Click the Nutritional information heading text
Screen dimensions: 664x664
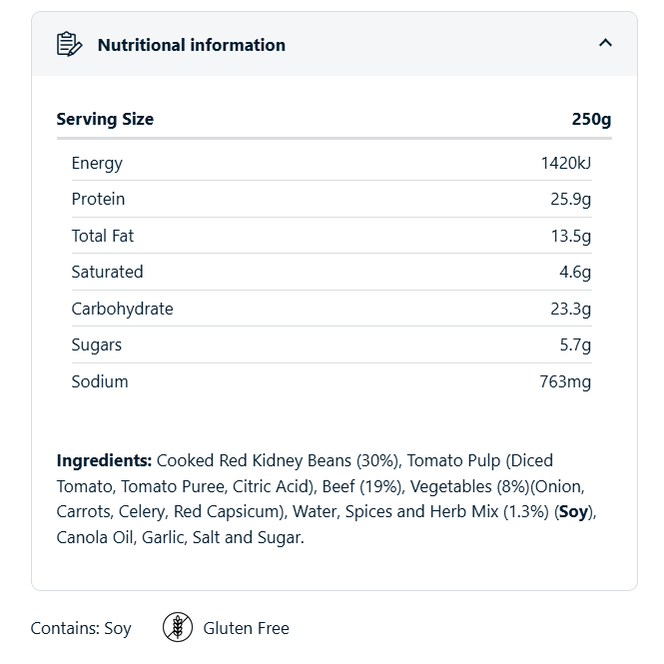[x=191, y=45]
